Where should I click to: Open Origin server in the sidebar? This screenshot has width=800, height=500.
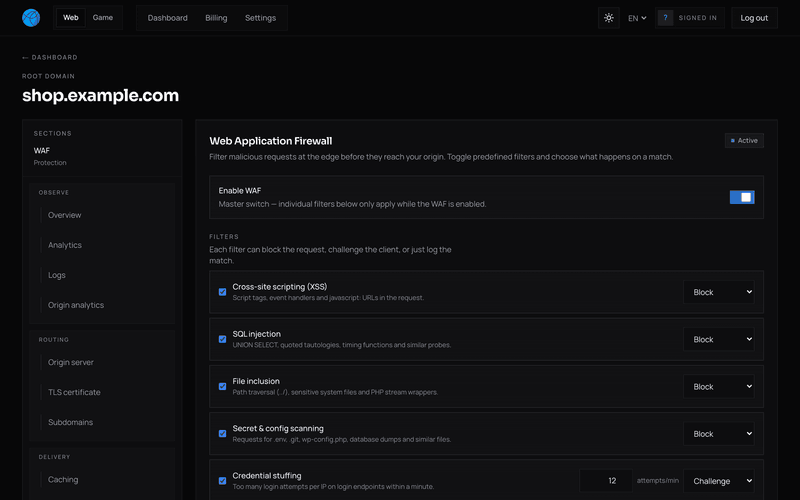tap(71, 362)
